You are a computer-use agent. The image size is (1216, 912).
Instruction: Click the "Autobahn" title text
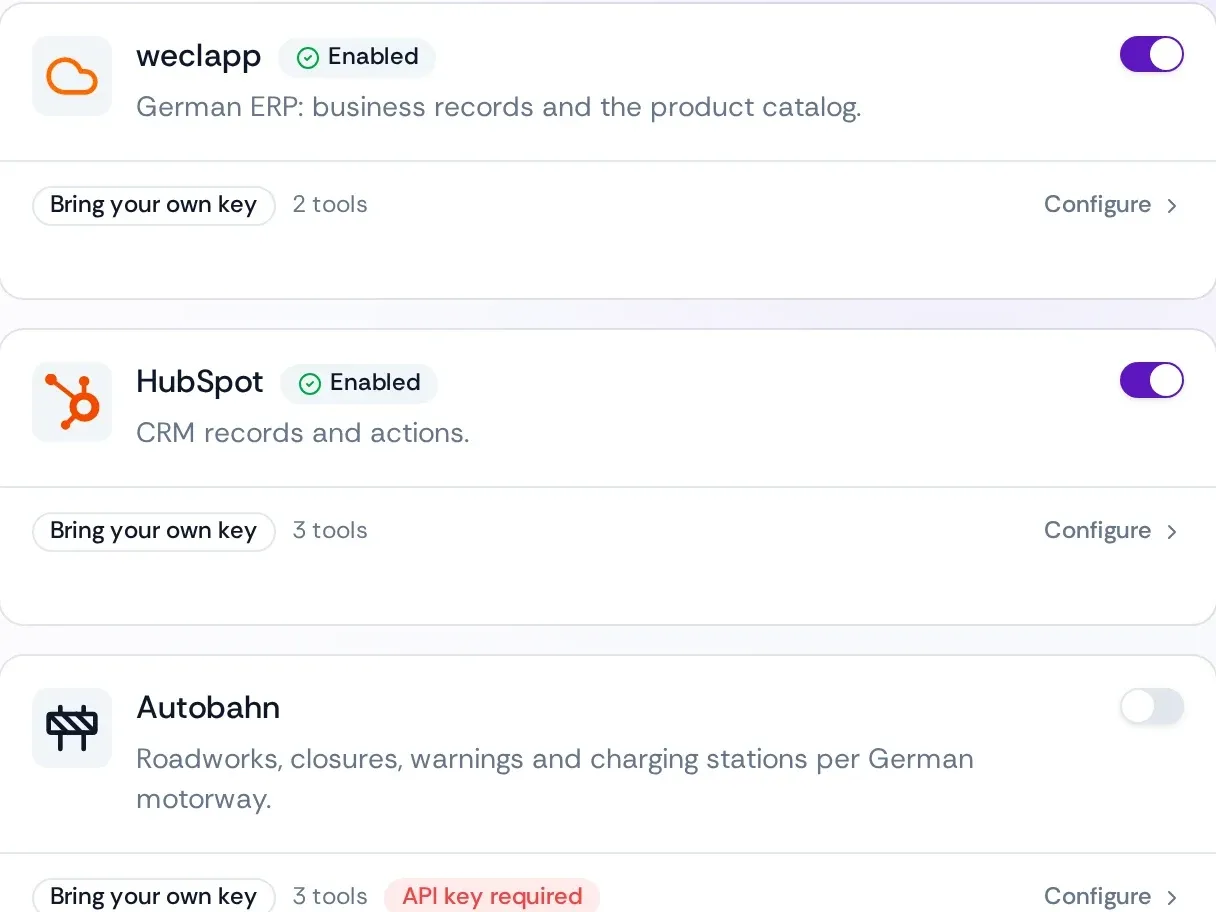tap(208, 708)
